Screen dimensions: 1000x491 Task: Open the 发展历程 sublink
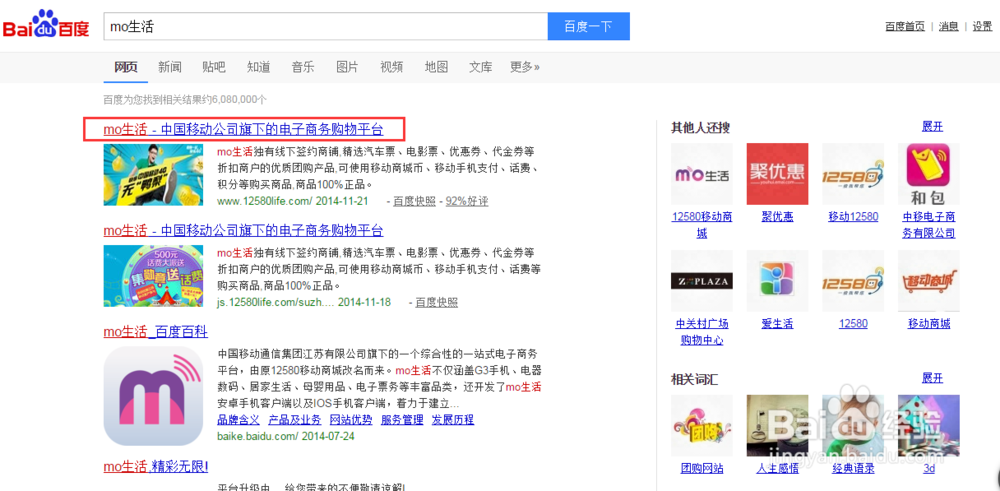click(x=453, y=420)
